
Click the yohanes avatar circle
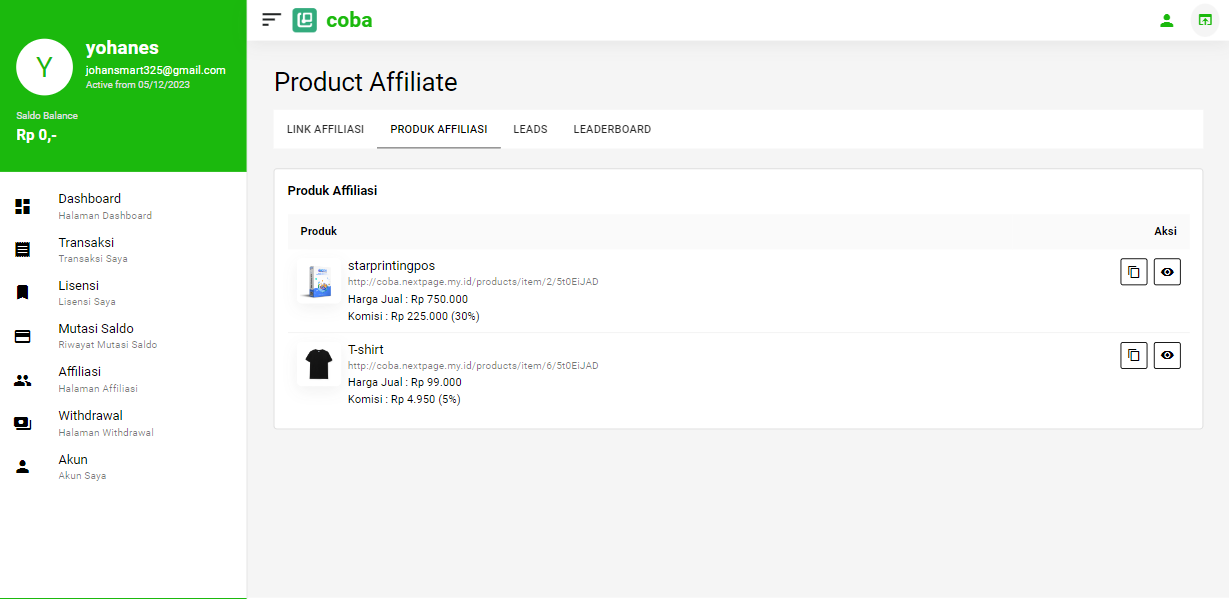44,66
